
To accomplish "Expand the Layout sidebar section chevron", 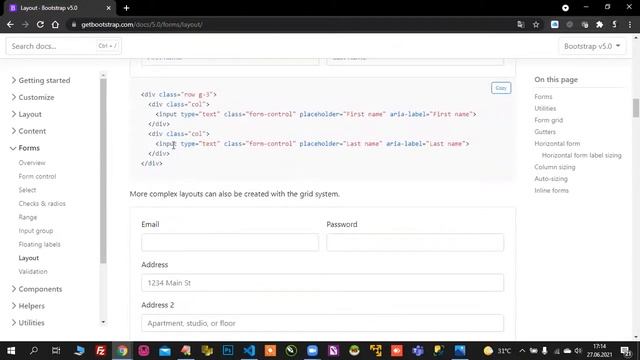I will (x=13, y=114).
